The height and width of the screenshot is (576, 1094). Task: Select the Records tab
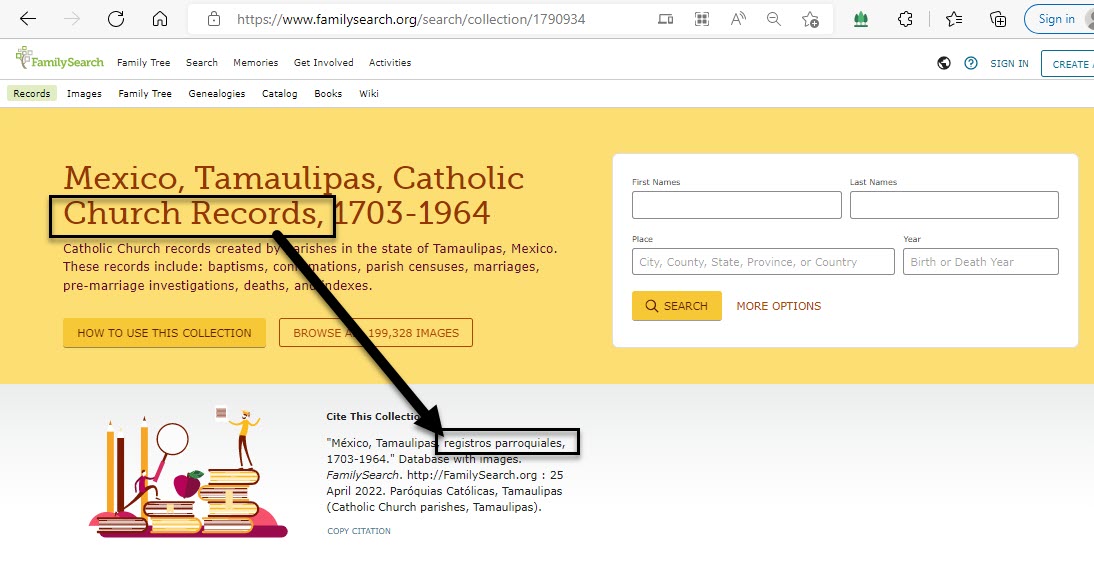32,93
